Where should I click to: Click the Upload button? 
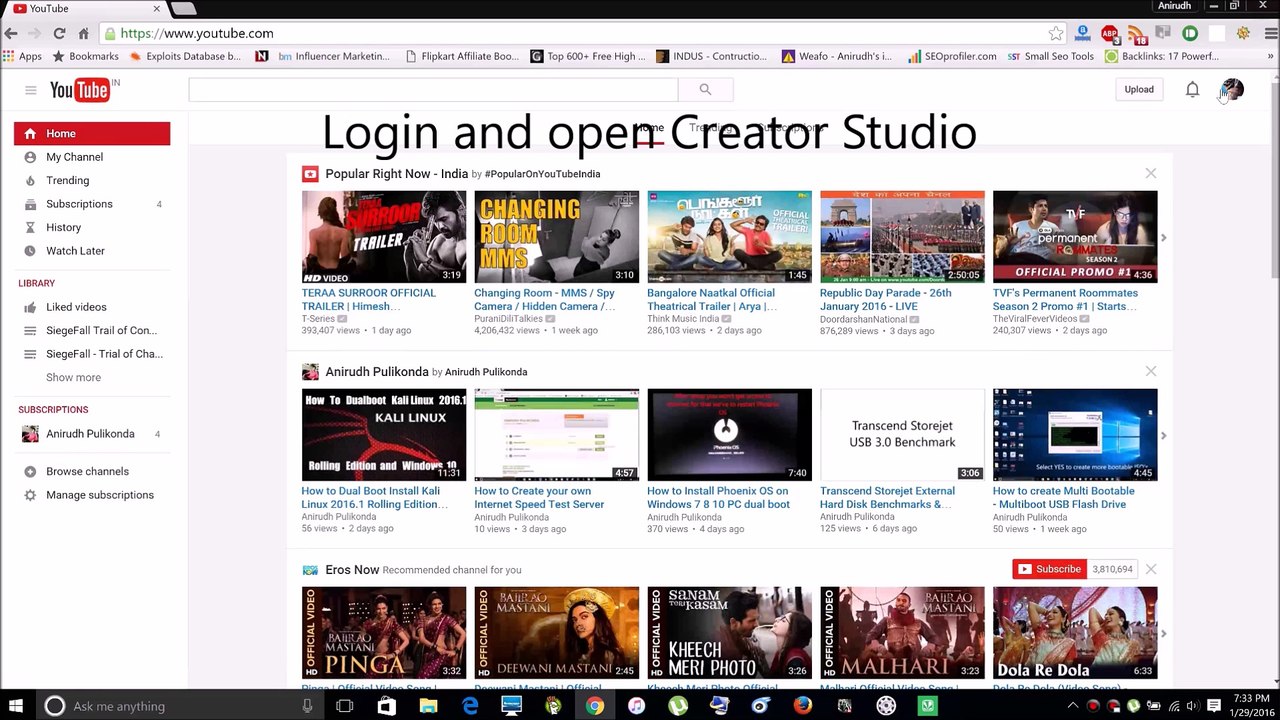[1139, 89]
